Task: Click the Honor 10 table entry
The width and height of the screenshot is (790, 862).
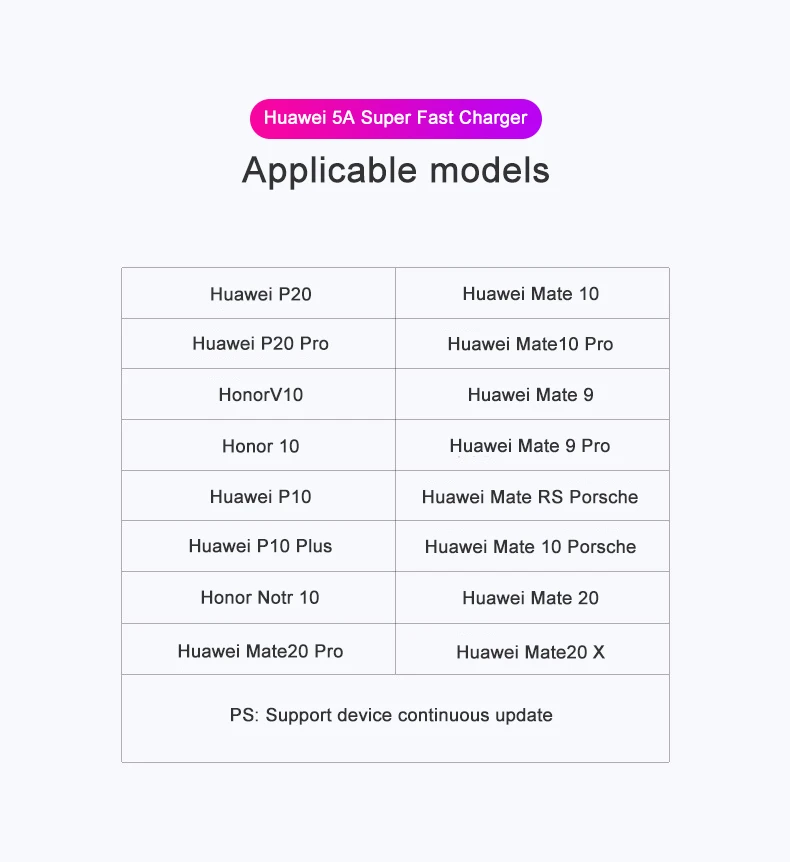Action: [x=261, y=446]
